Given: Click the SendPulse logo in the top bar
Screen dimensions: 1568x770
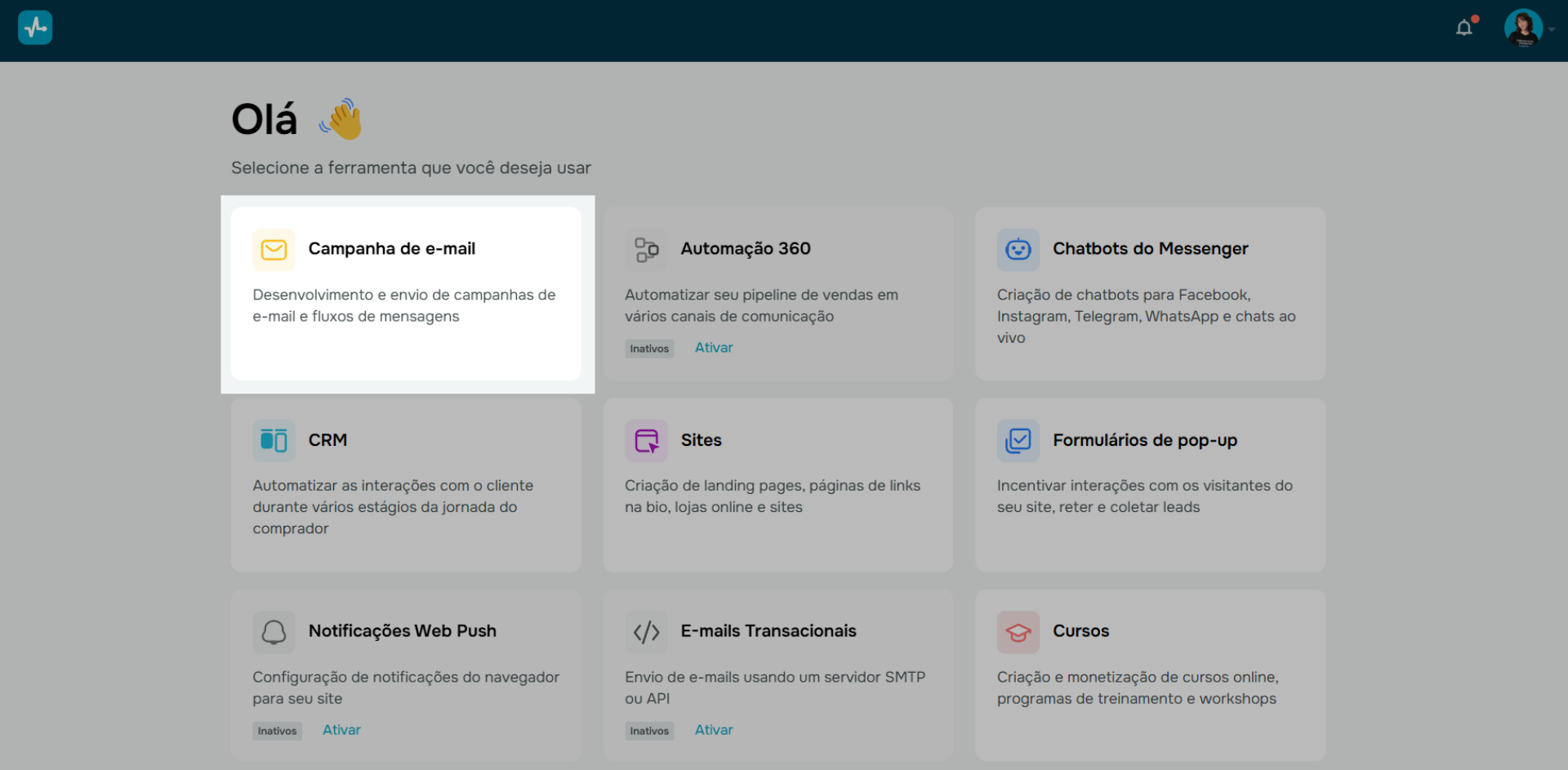Looking at the screenshot, I should tap(33, 27).
